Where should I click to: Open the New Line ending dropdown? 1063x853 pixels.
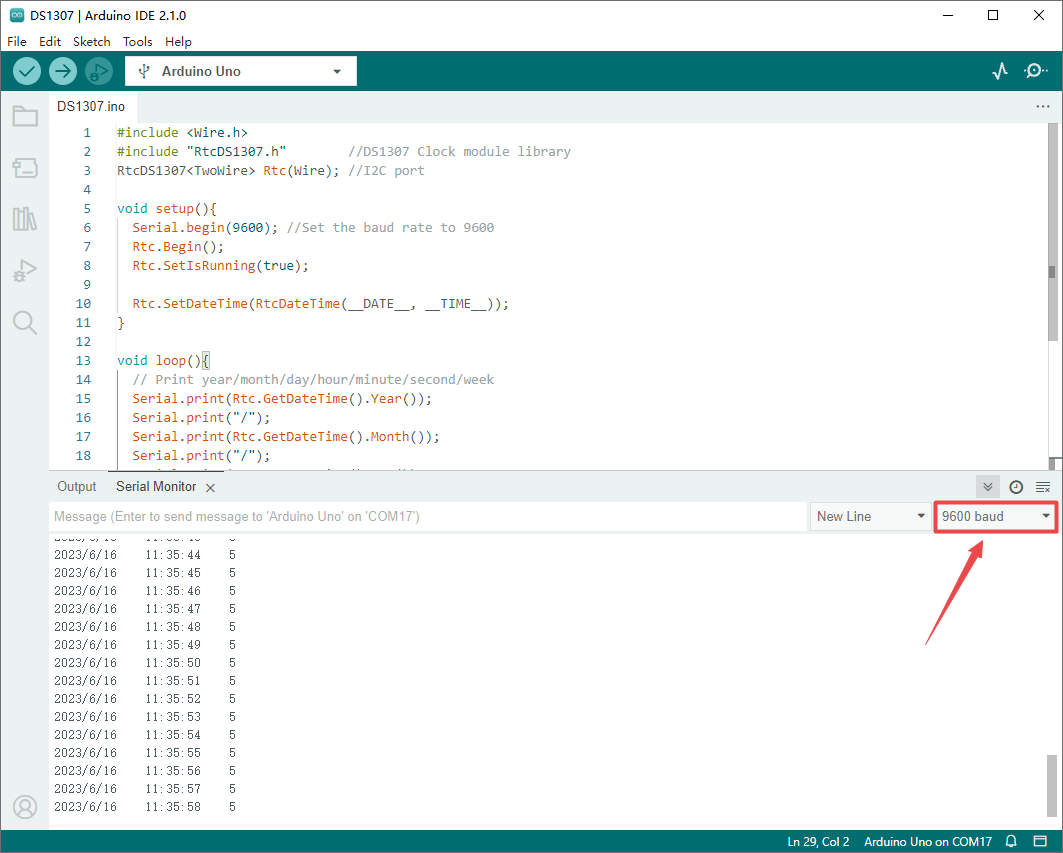tap(871, 517)
